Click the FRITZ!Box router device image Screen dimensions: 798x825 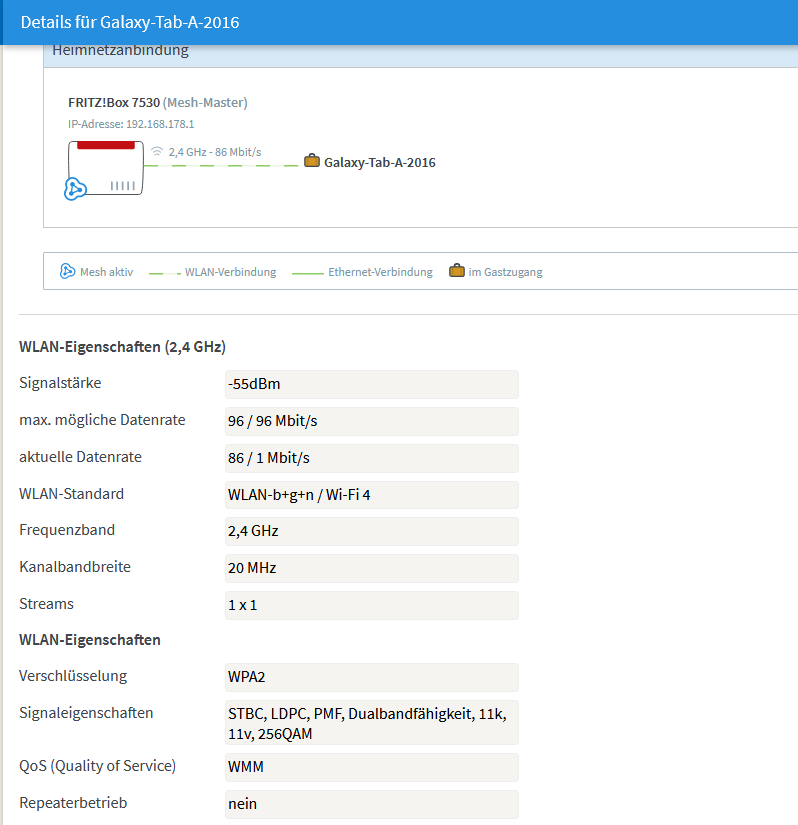coord(106,168)
